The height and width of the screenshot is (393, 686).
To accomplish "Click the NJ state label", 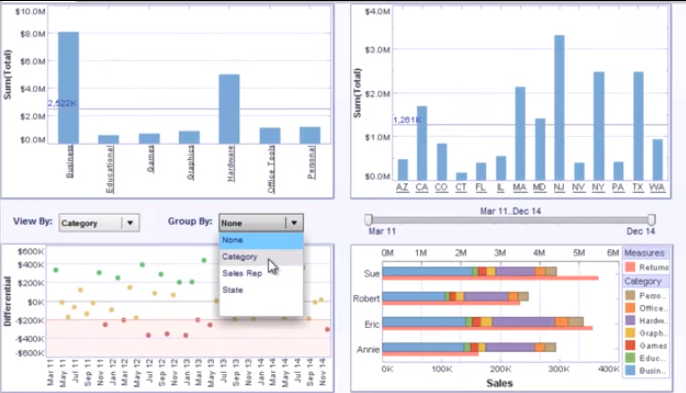I will pyautogui.click(x=559, y=187).
